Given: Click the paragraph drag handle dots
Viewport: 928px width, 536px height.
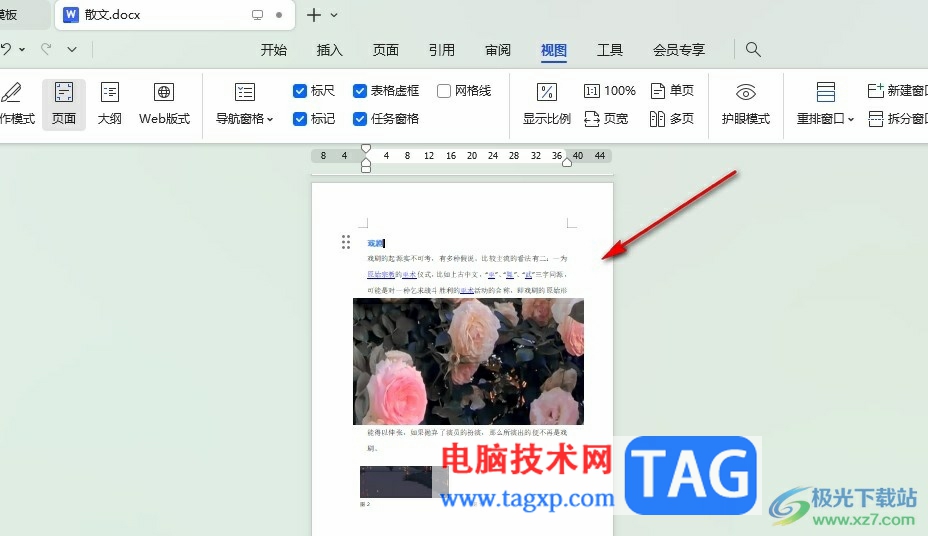Looking at the screenshot, I should pos(346,242).
